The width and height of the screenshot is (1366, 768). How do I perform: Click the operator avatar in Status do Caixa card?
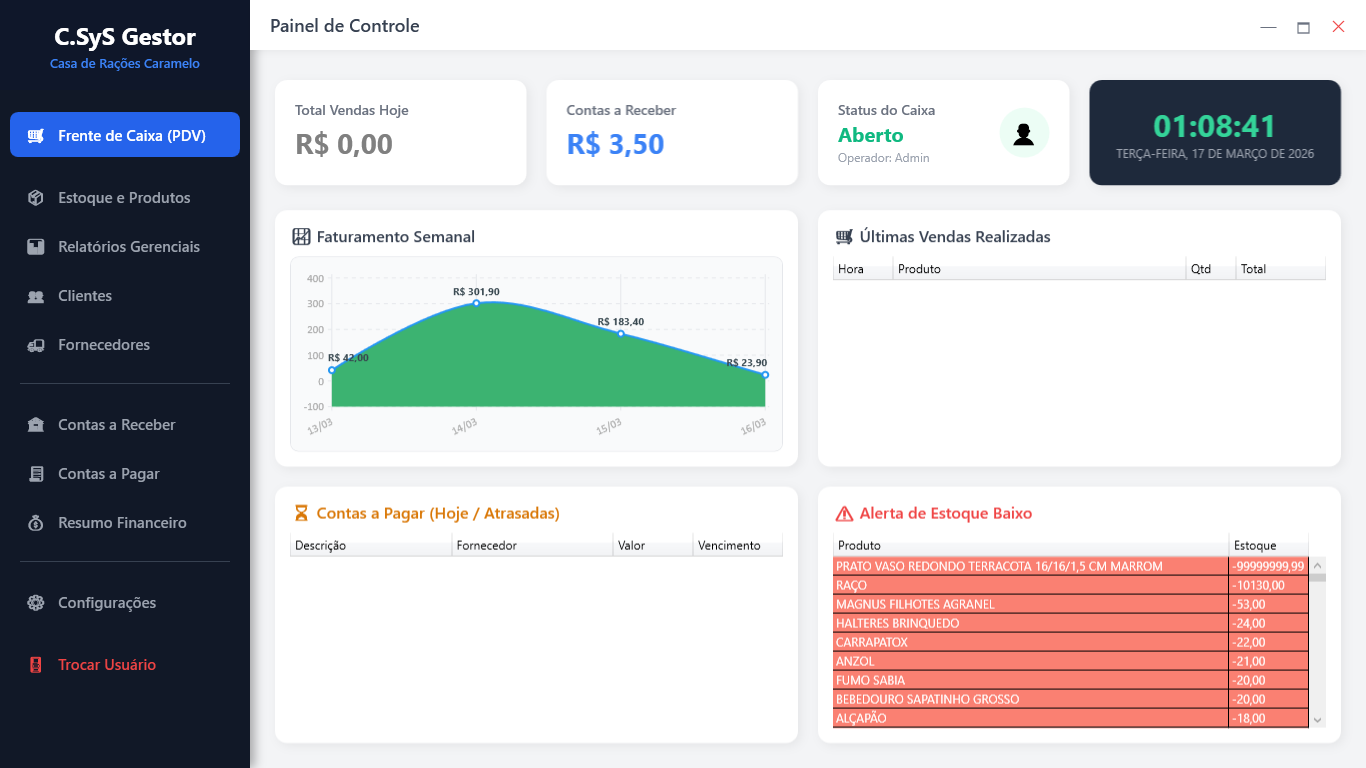click(x=1023, y=132)
